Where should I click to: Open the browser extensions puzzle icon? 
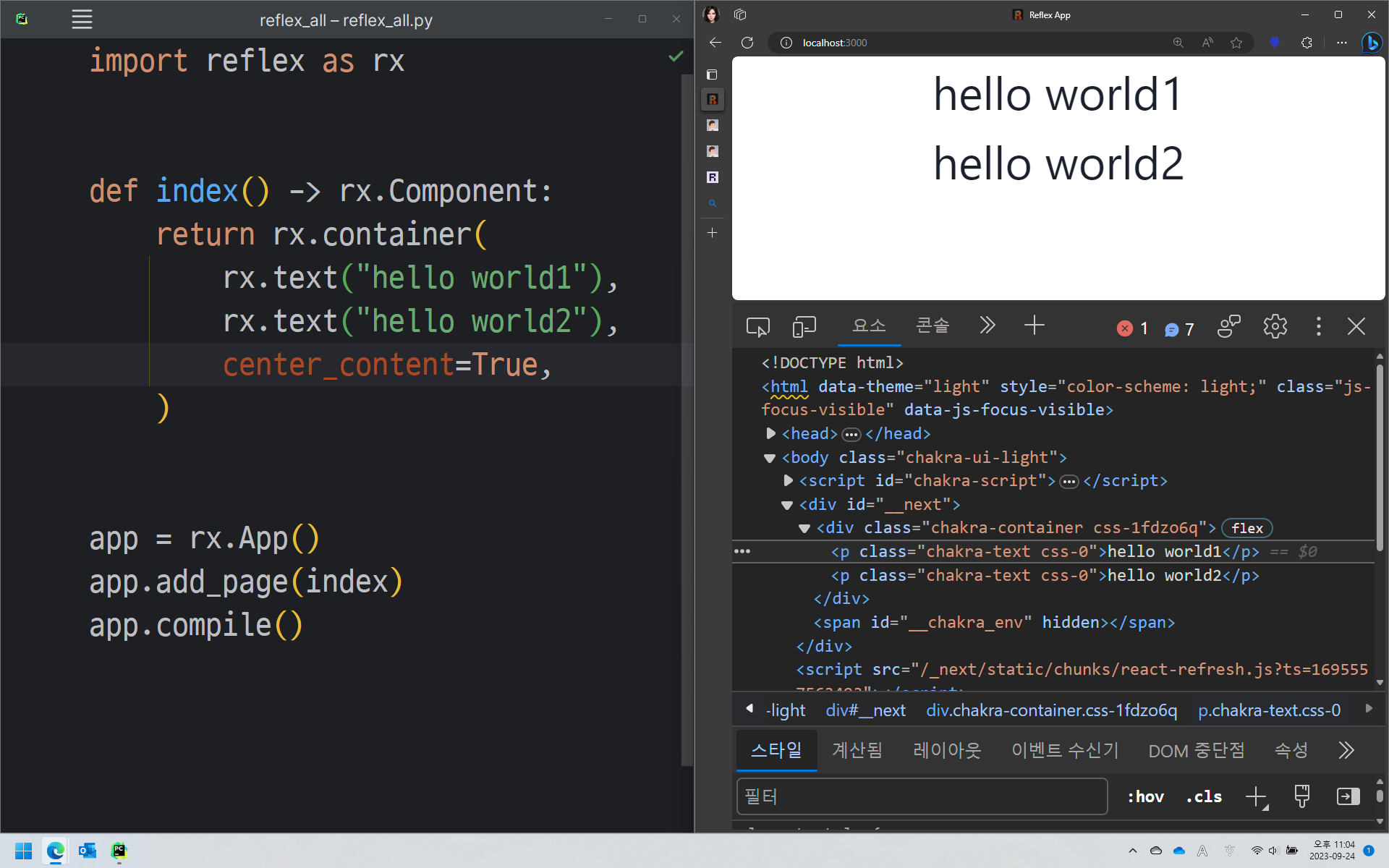pyautogui.click(x=1307, y=43)
